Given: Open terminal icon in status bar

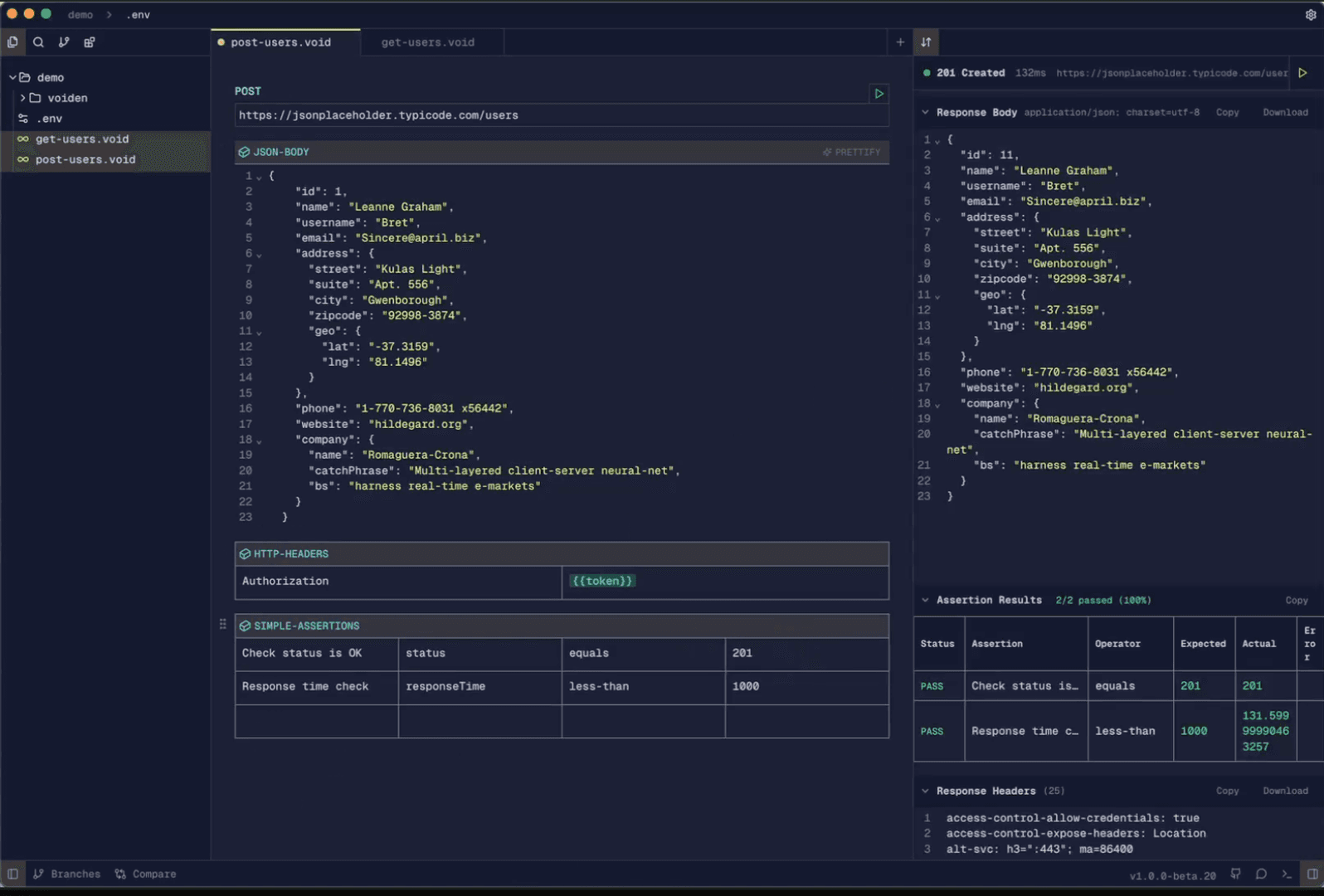Looking at the screenshot, I should 1287,874.
